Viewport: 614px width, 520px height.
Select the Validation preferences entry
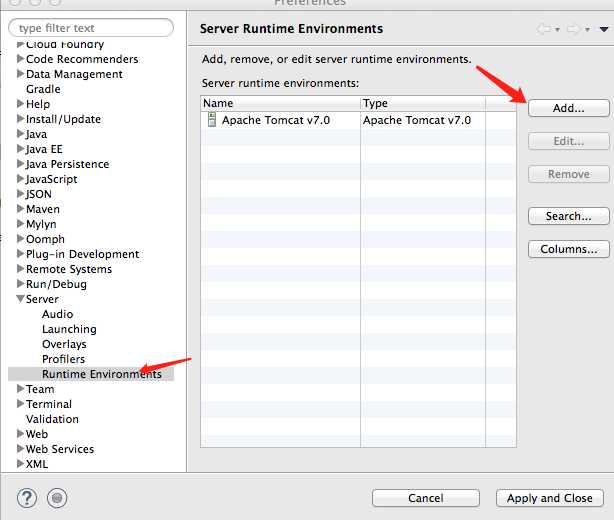(x=52, y=419)
